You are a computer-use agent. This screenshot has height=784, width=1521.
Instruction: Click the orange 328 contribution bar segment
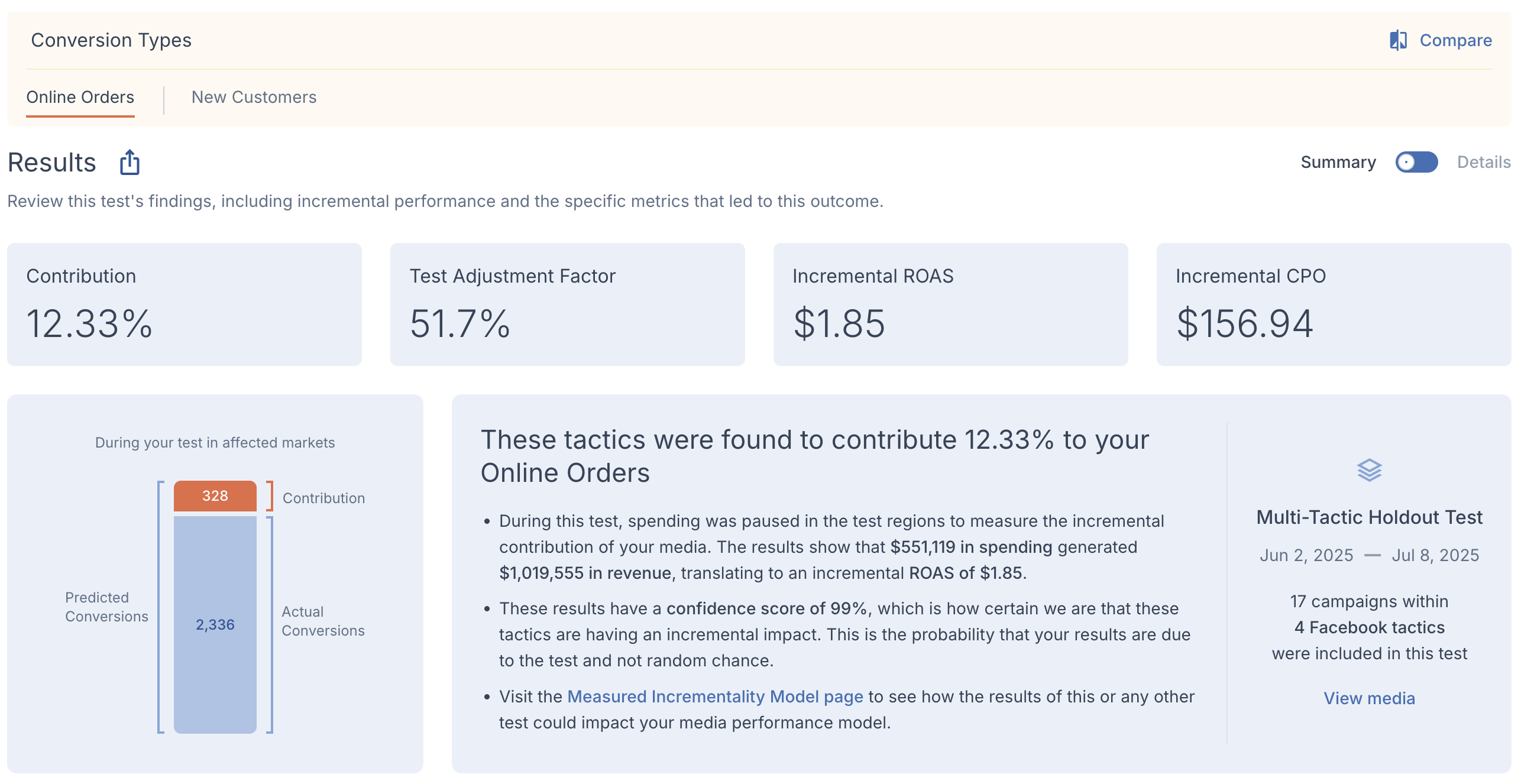pos(215,496)
